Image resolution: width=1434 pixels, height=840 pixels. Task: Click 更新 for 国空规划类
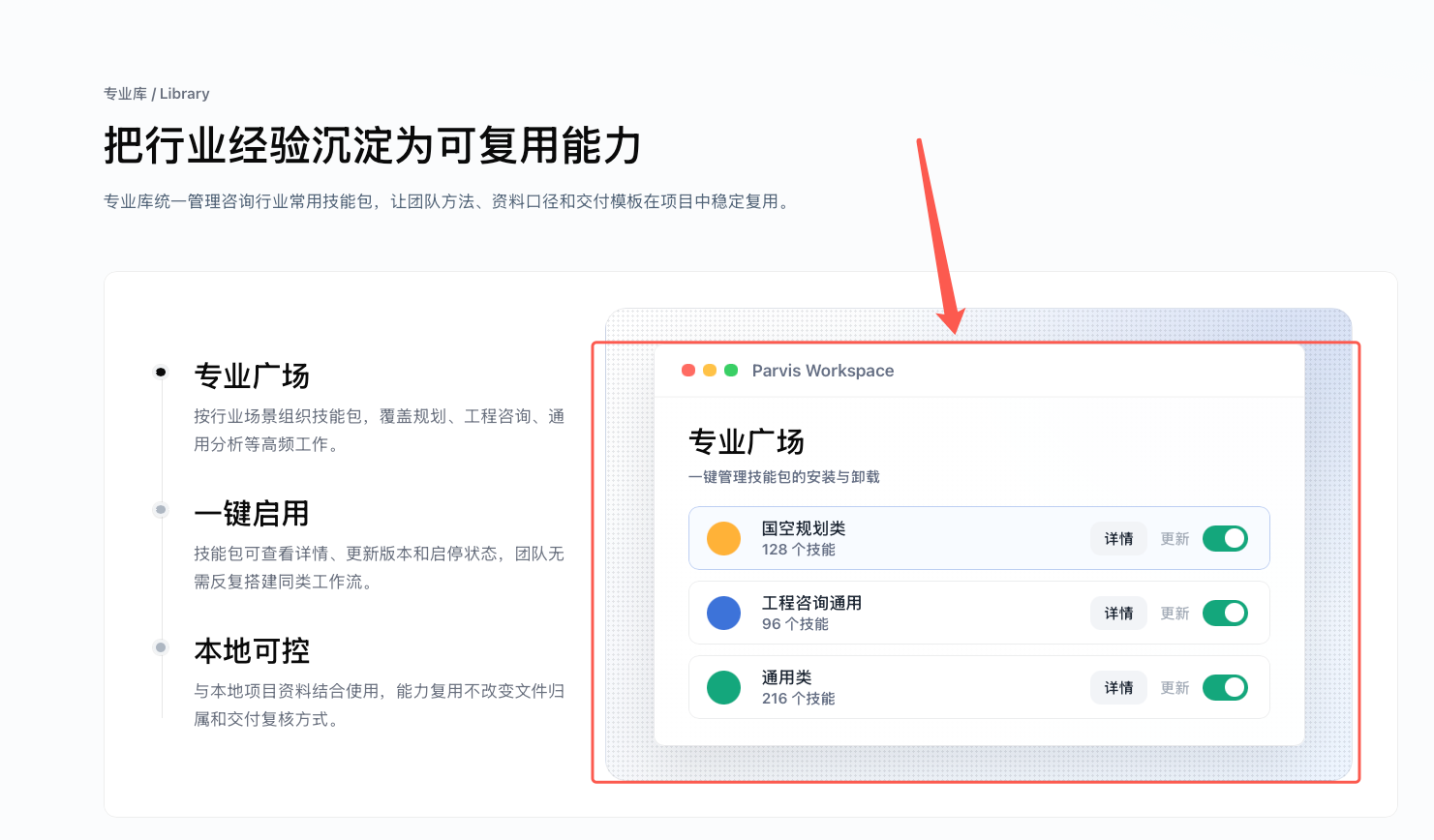(x=1175, y=538)
